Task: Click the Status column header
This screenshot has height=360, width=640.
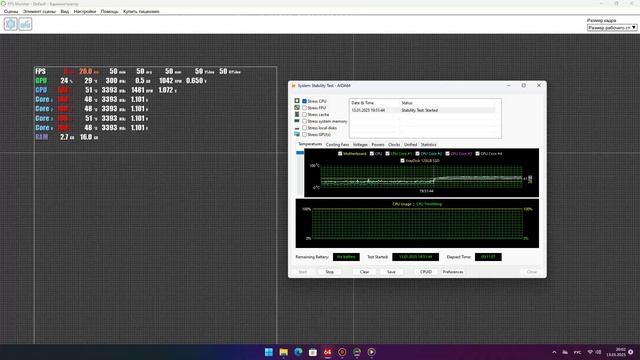Action: [407, 103]
